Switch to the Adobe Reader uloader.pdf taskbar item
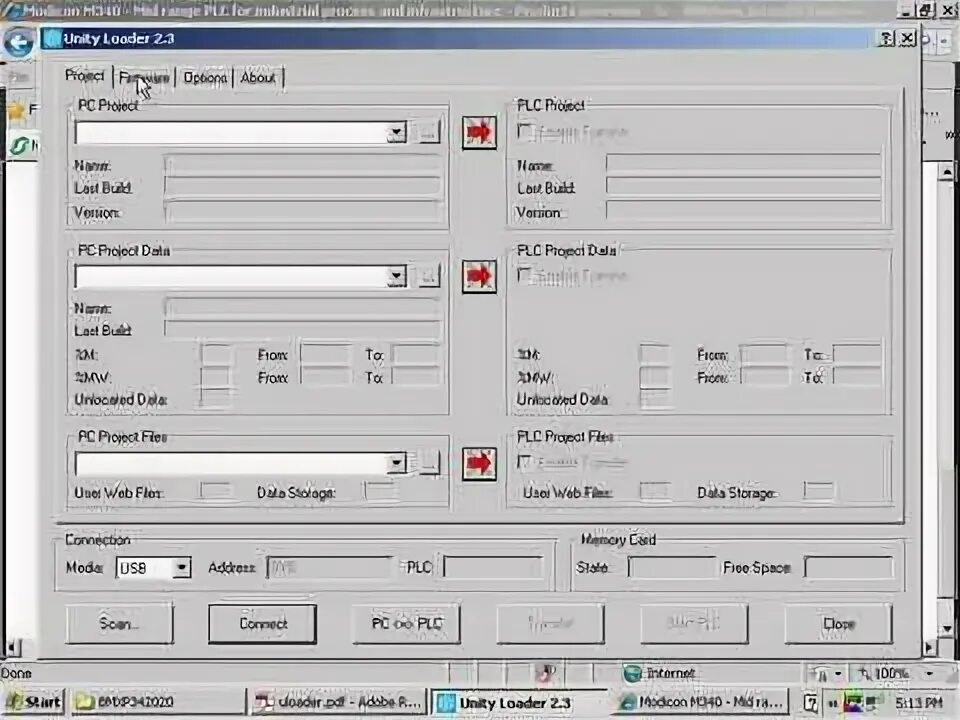 tap(339, 702)
